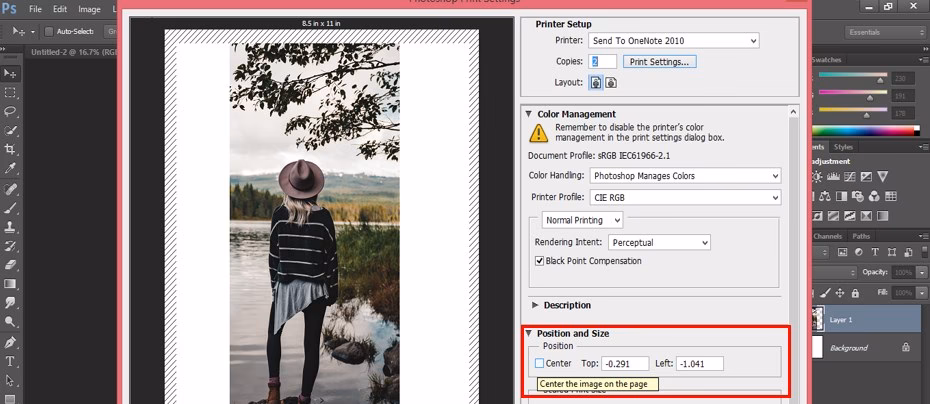Select the Rectangular Marquee tool

tap(11, 93)
